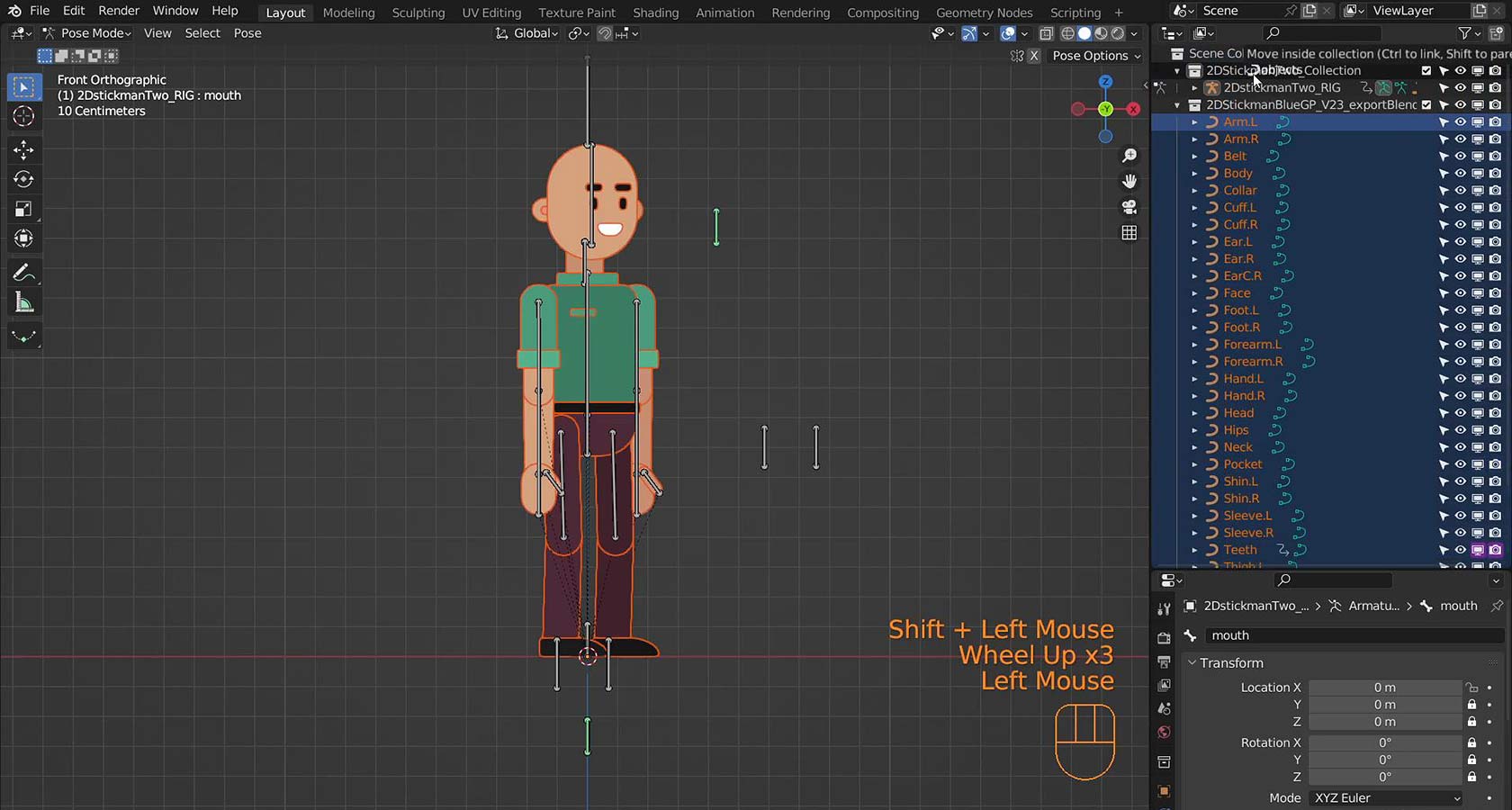Select the Move tool in toolbar
Viewport: 1512px width, 810px height.
(x=24, y=148)
